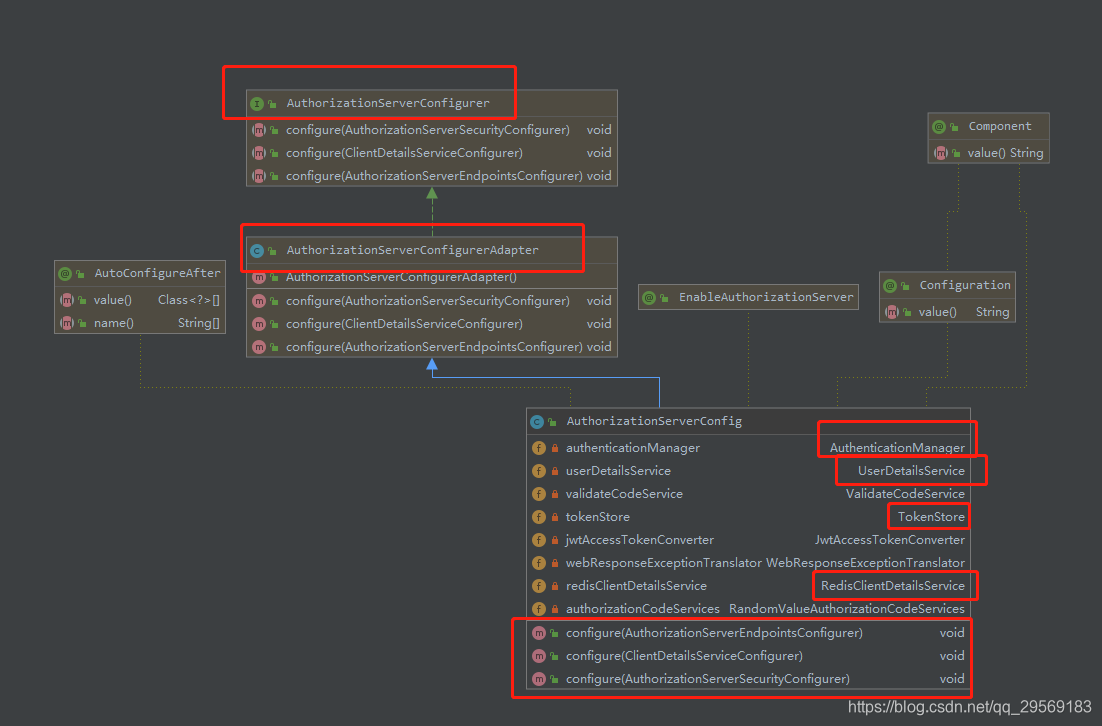
Task: Select the value() String method row in Component
Action: (x=988, y=152)
